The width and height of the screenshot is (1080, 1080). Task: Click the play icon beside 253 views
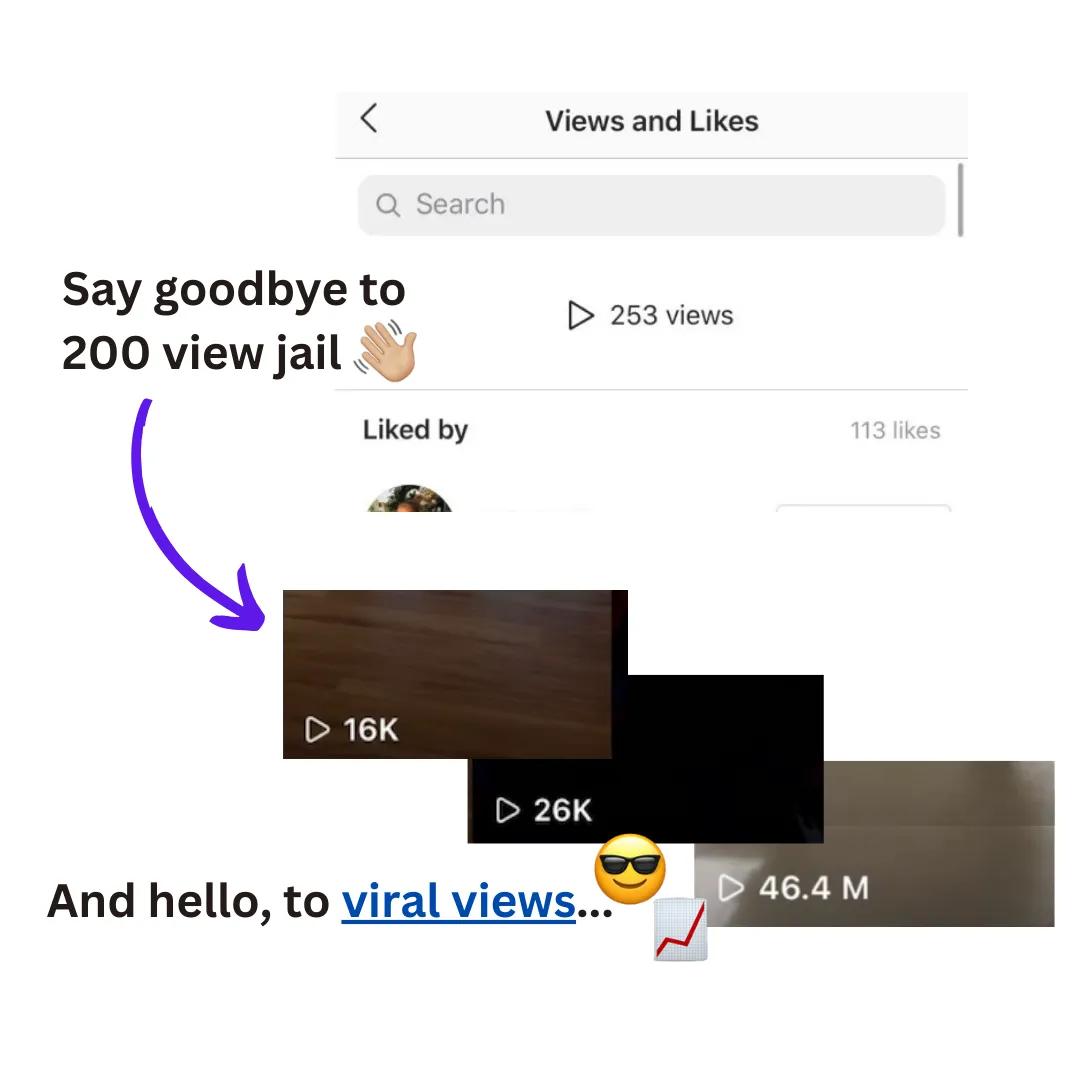click(581, 315)
